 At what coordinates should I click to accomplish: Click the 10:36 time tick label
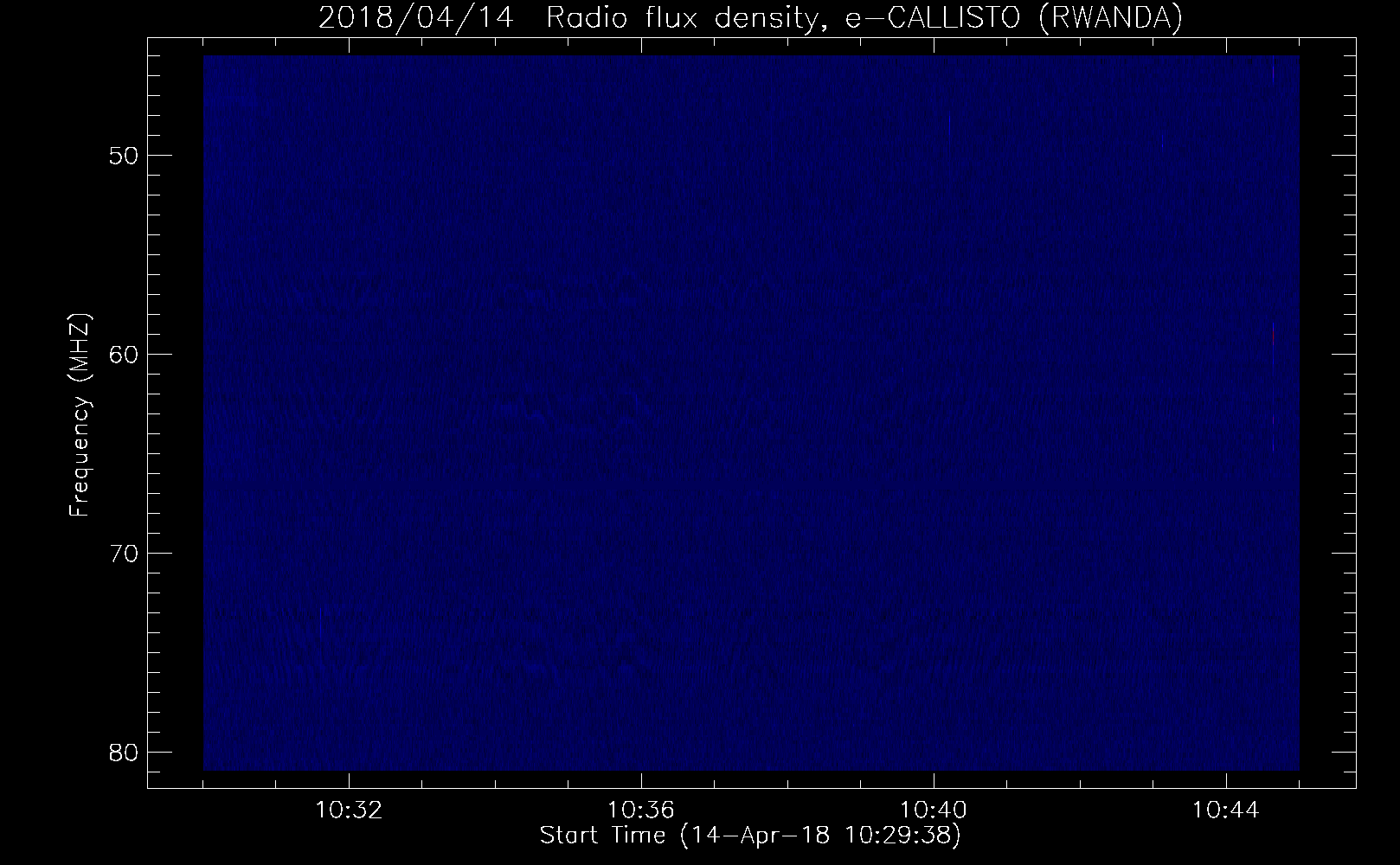tap(641, 811)
